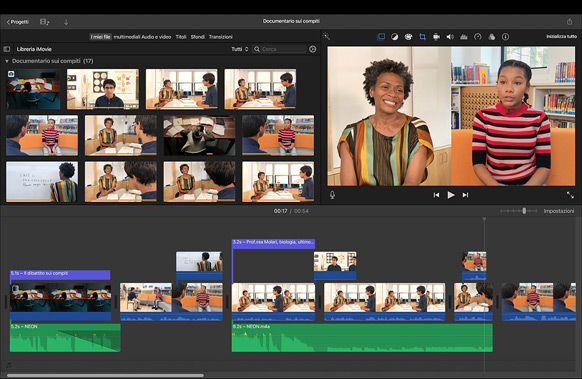The height and width of the screenshot is (379, 582).
Task: Click the magic wand auto-enhance icon
Action: coord(326,36)
